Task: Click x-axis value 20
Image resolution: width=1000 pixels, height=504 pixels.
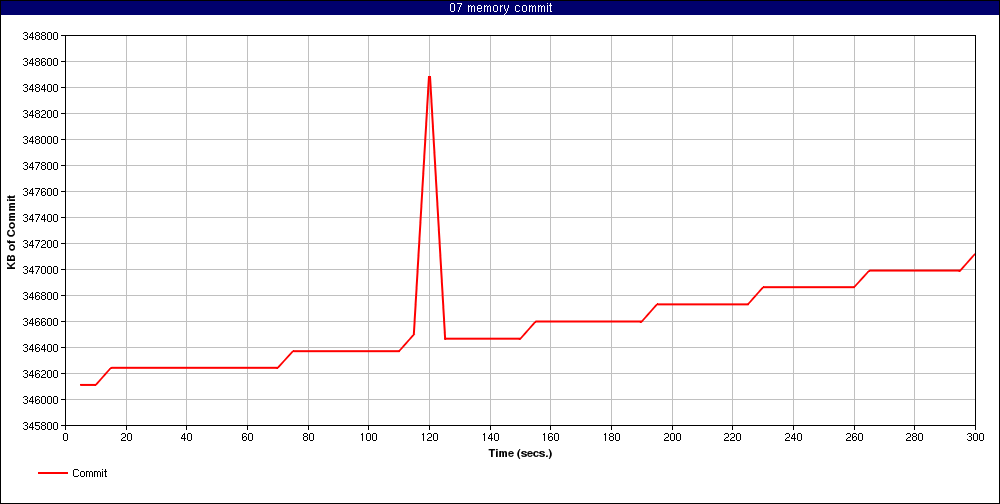Action: 126,437
